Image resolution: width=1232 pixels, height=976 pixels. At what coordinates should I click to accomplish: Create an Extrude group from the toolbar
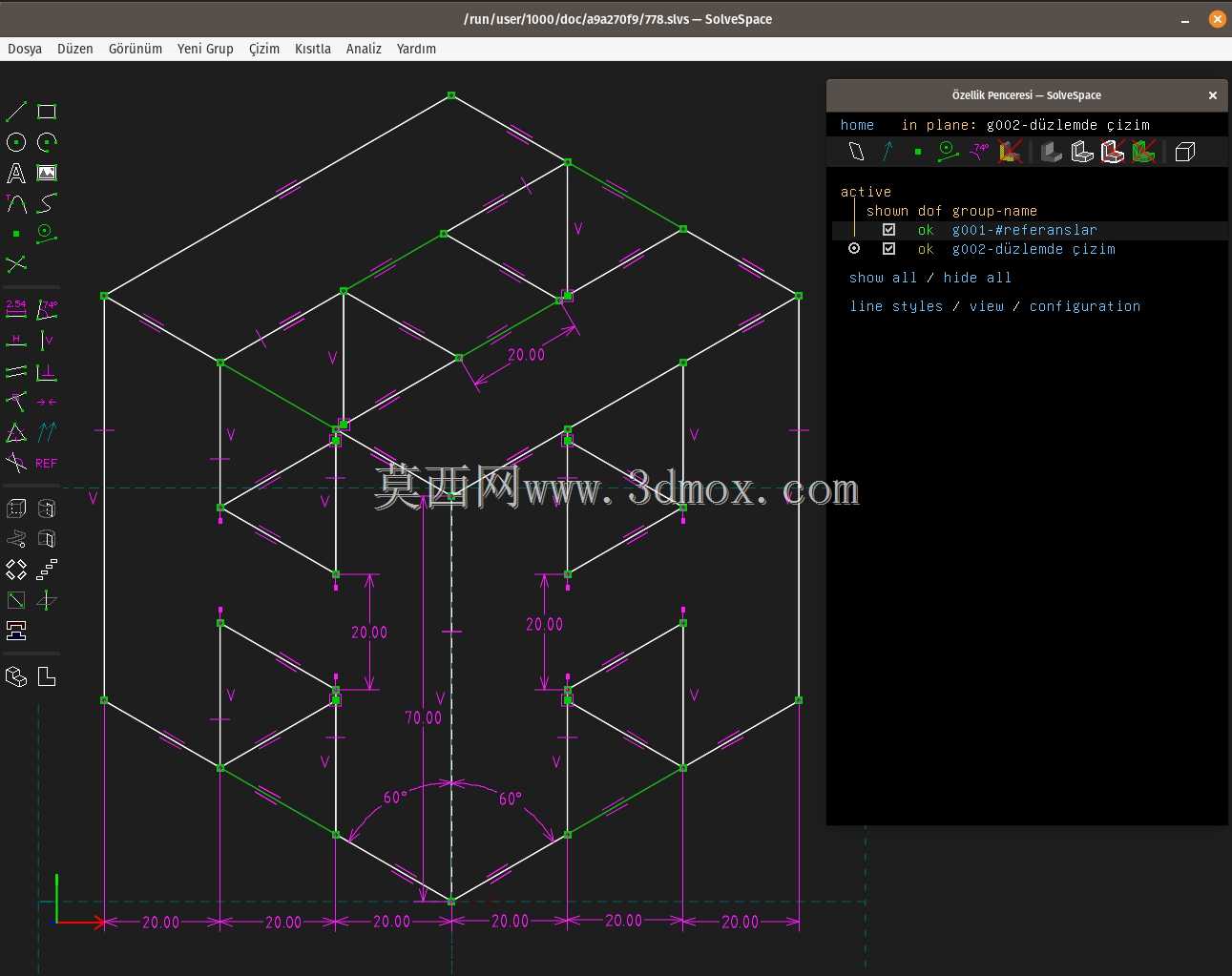coord(16,509)
